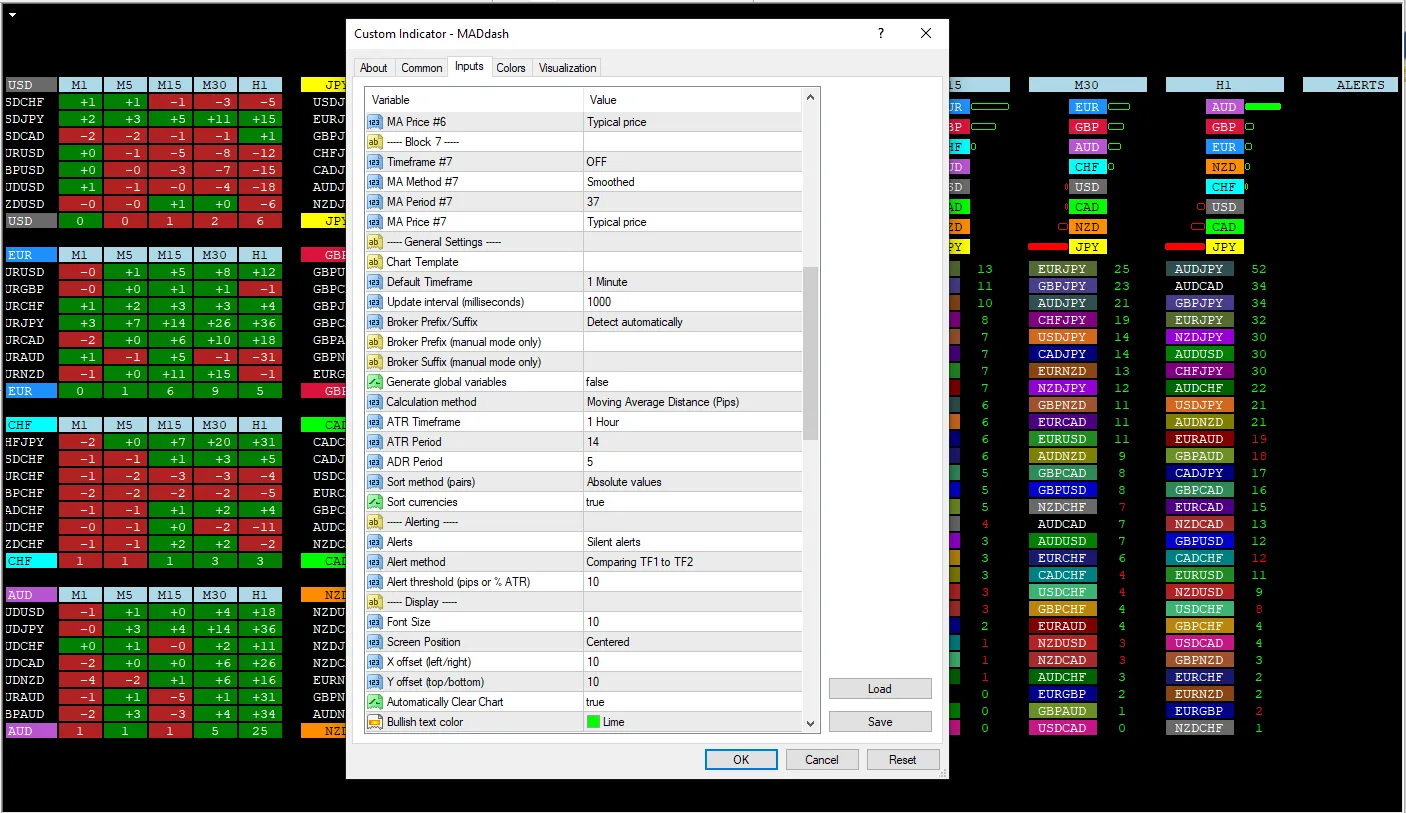Click the icon beside Default Timeframe
Viewport: 1406px width, 813px height.
click(375, 282)
